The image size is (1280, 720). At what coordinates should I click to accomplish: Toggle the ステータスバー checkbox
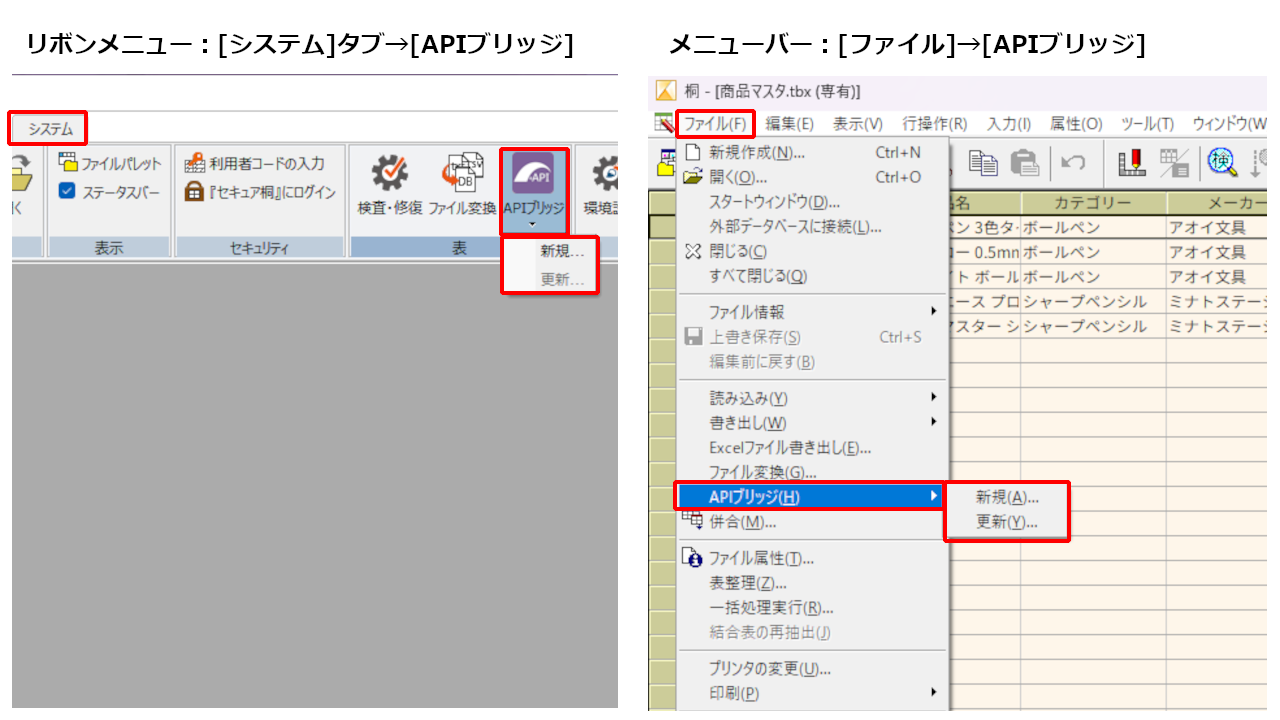click(67, 192)
